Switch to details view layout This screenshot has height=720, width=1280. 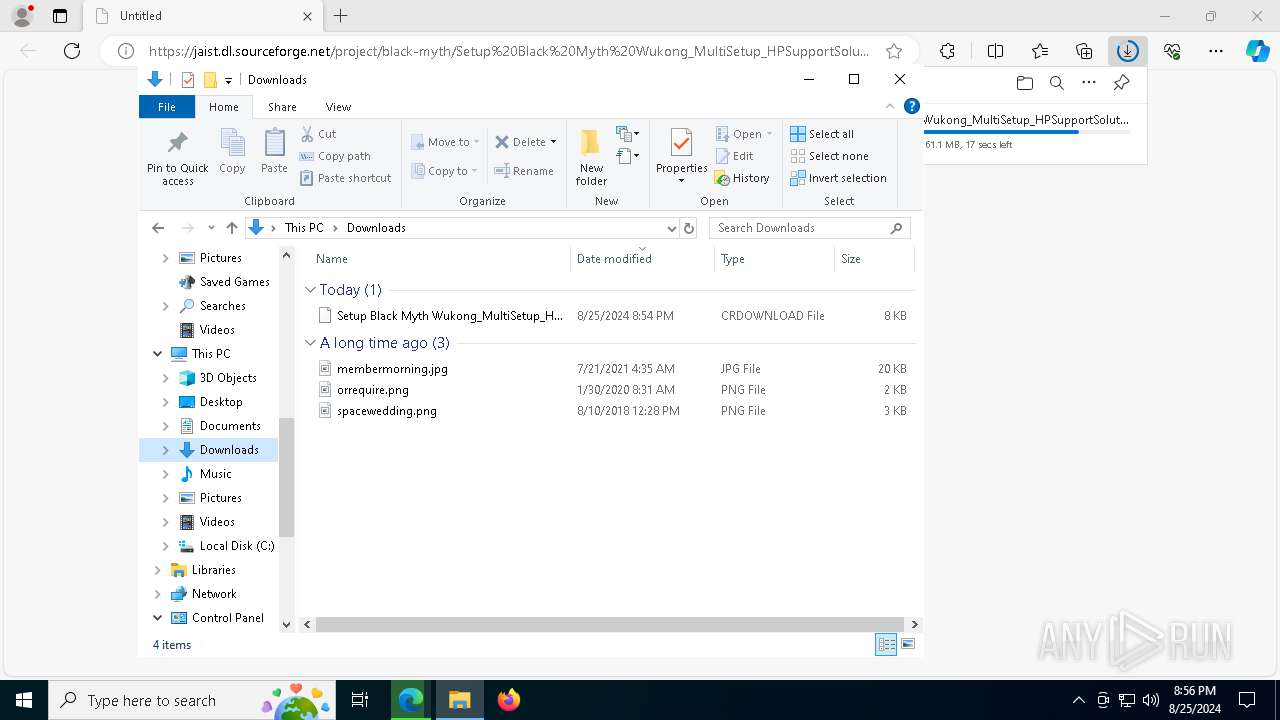(886, 645)
